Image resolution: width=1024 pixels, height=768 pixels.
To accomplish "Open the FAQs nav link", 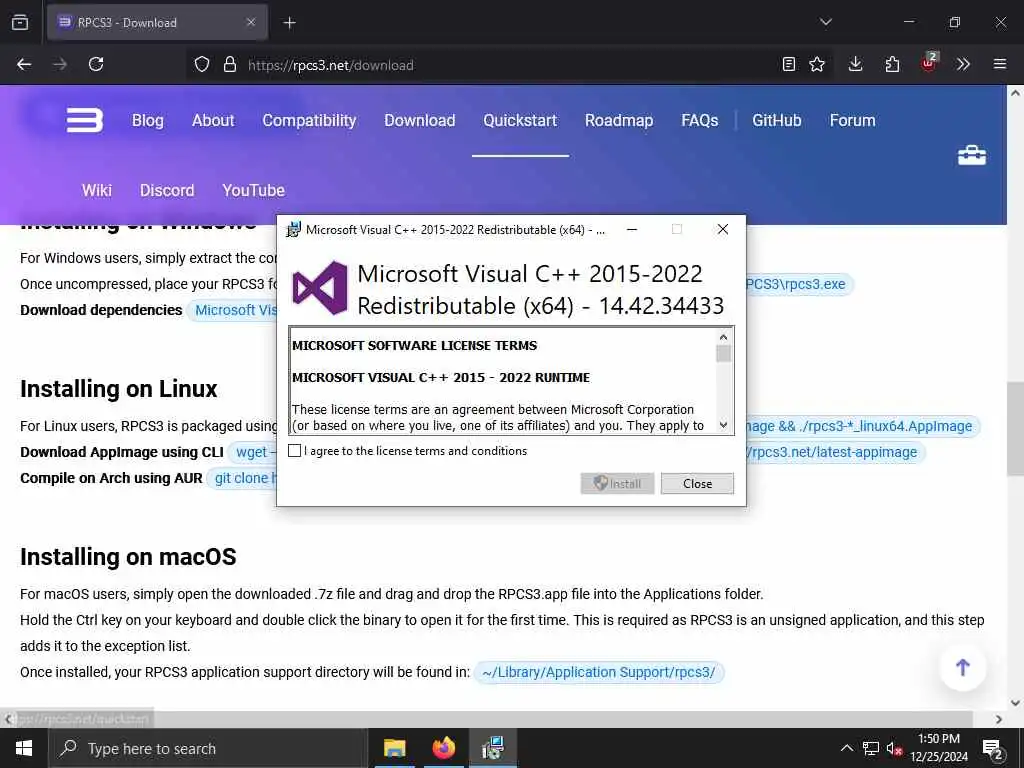I will [x=699, y=120].
